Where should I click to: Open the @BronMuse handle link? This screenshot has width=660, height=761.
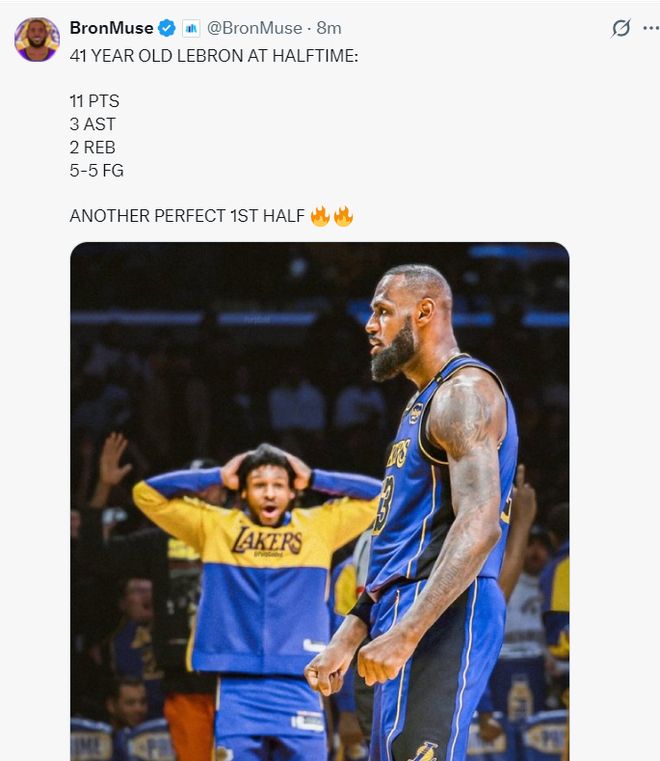tap(254, 28)
